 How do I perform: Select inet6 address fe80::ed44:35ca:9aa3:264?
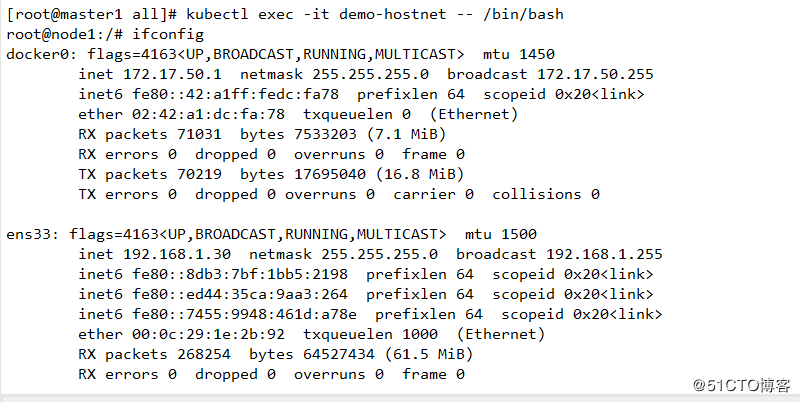point(240,294)
